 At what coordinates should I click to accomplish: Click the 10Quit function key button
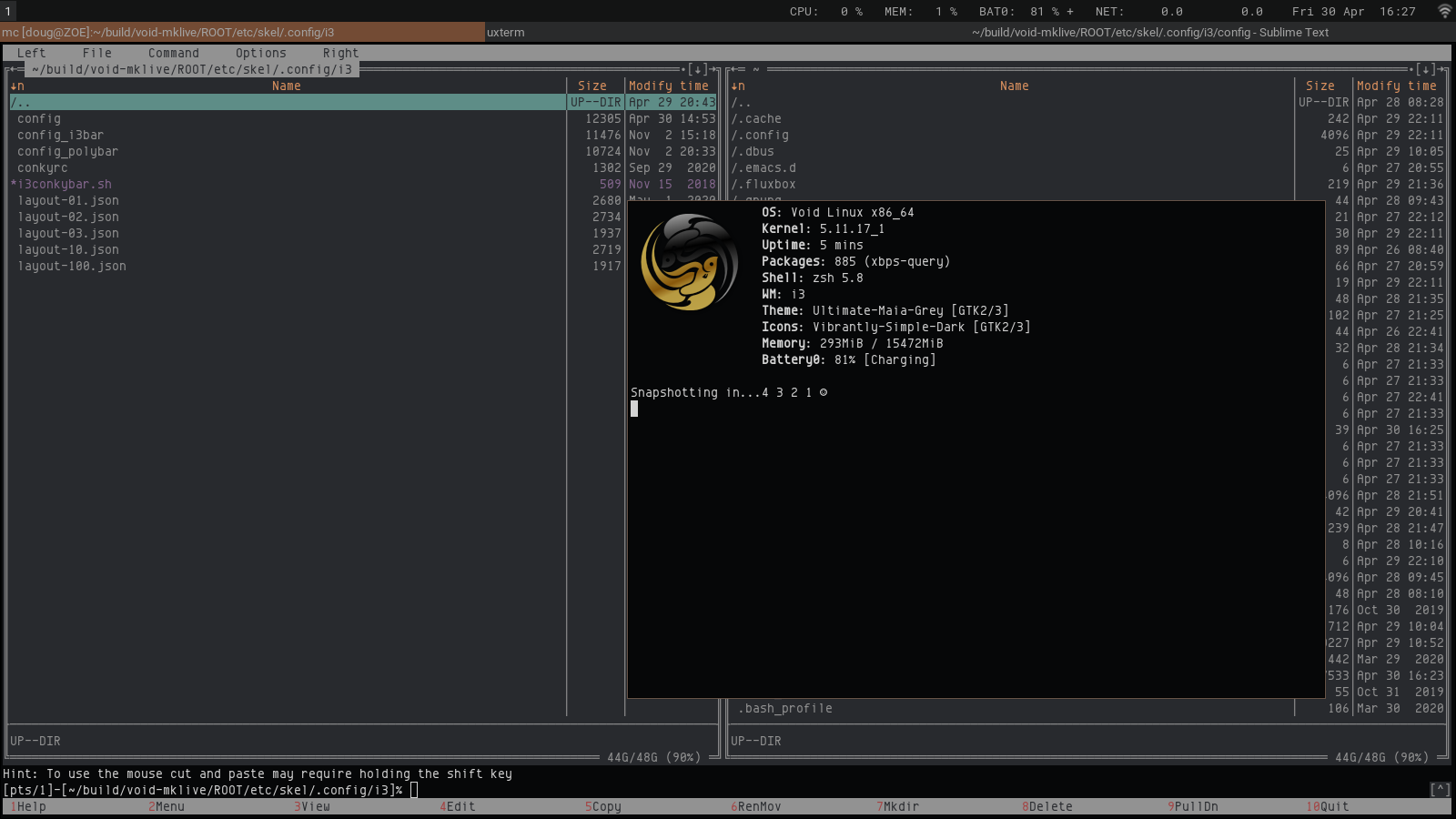pyautogui.click(x=1327, y=806)
